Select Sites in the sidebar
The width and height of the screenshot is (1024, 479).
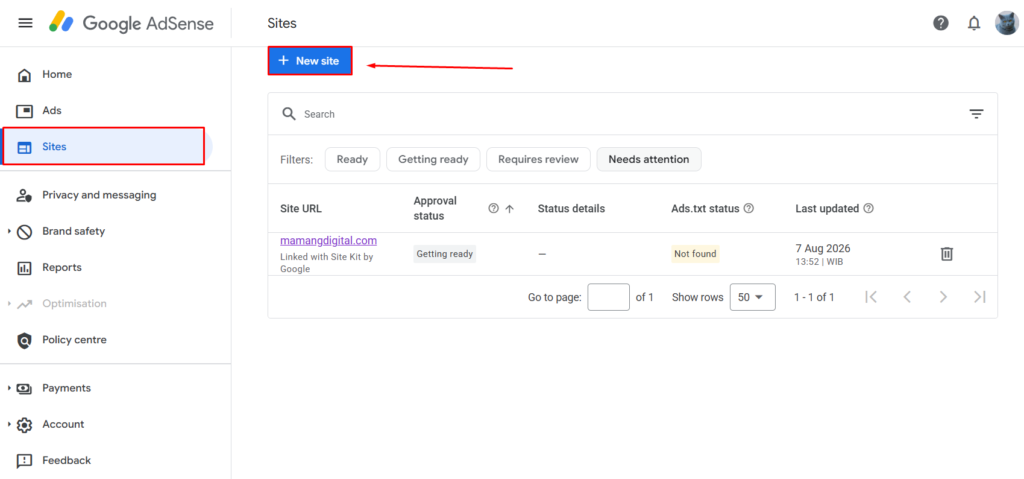(104, 146)
